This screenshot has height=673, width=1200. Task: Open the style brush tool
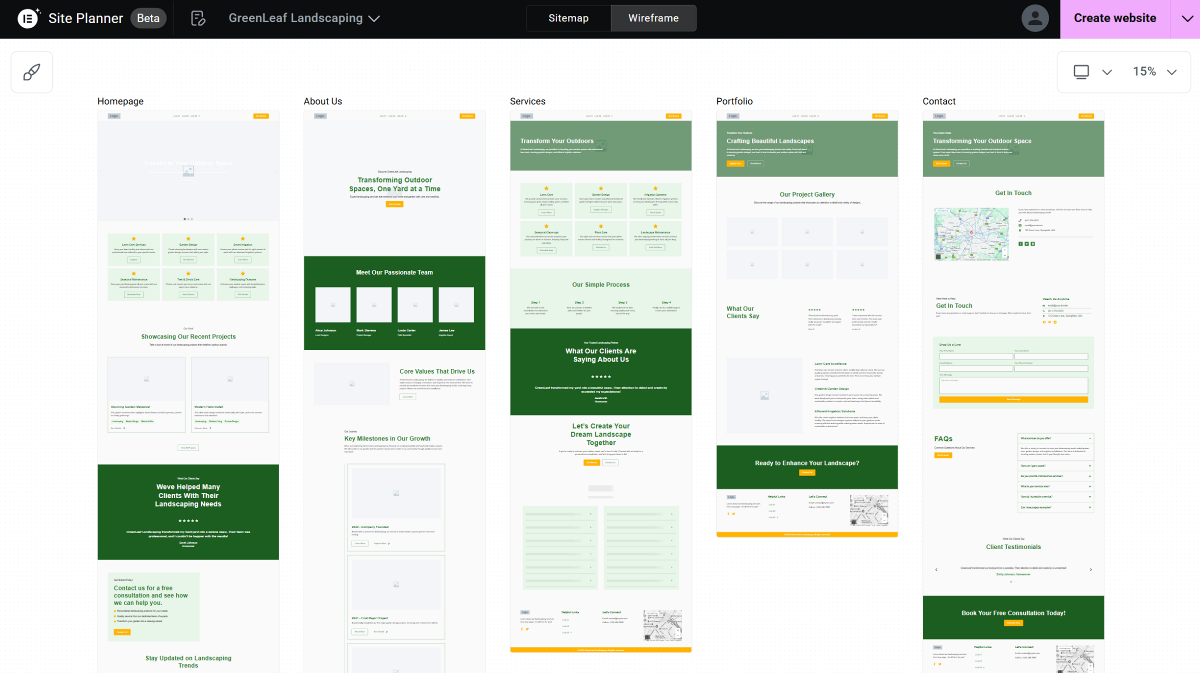32,72
